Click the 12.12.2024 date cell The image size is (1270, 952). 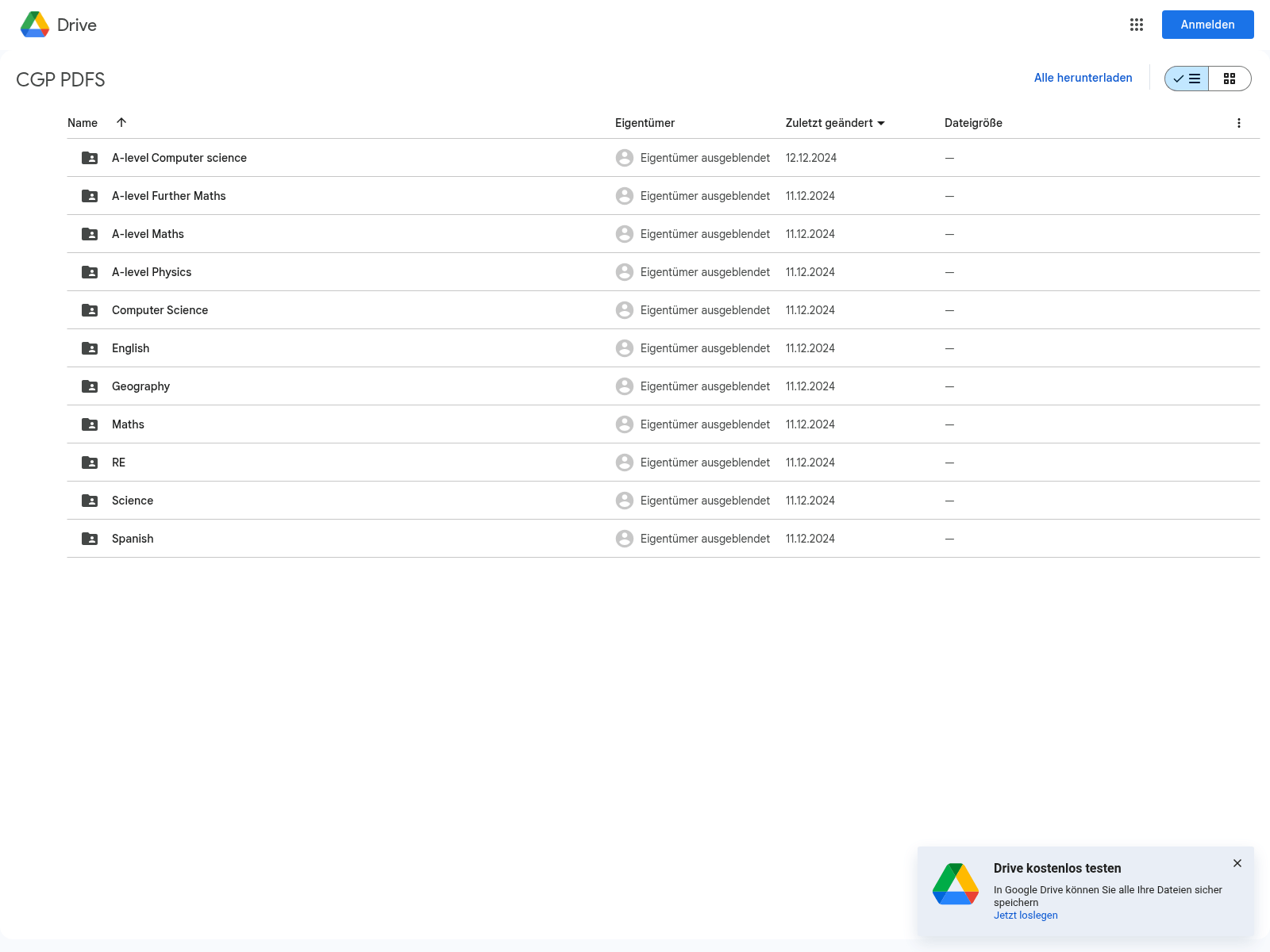pos(811,158)
